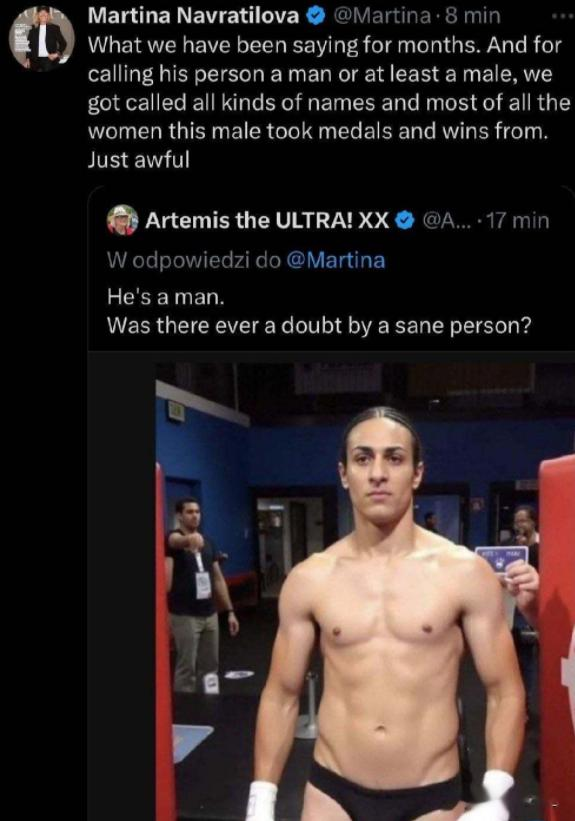
Task: Open quoted tweet via the "He's a man." text
Action: tap(165, 297)
